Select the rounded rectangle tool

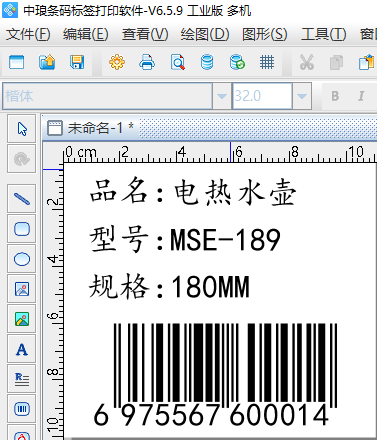click(x=22, y=229)
